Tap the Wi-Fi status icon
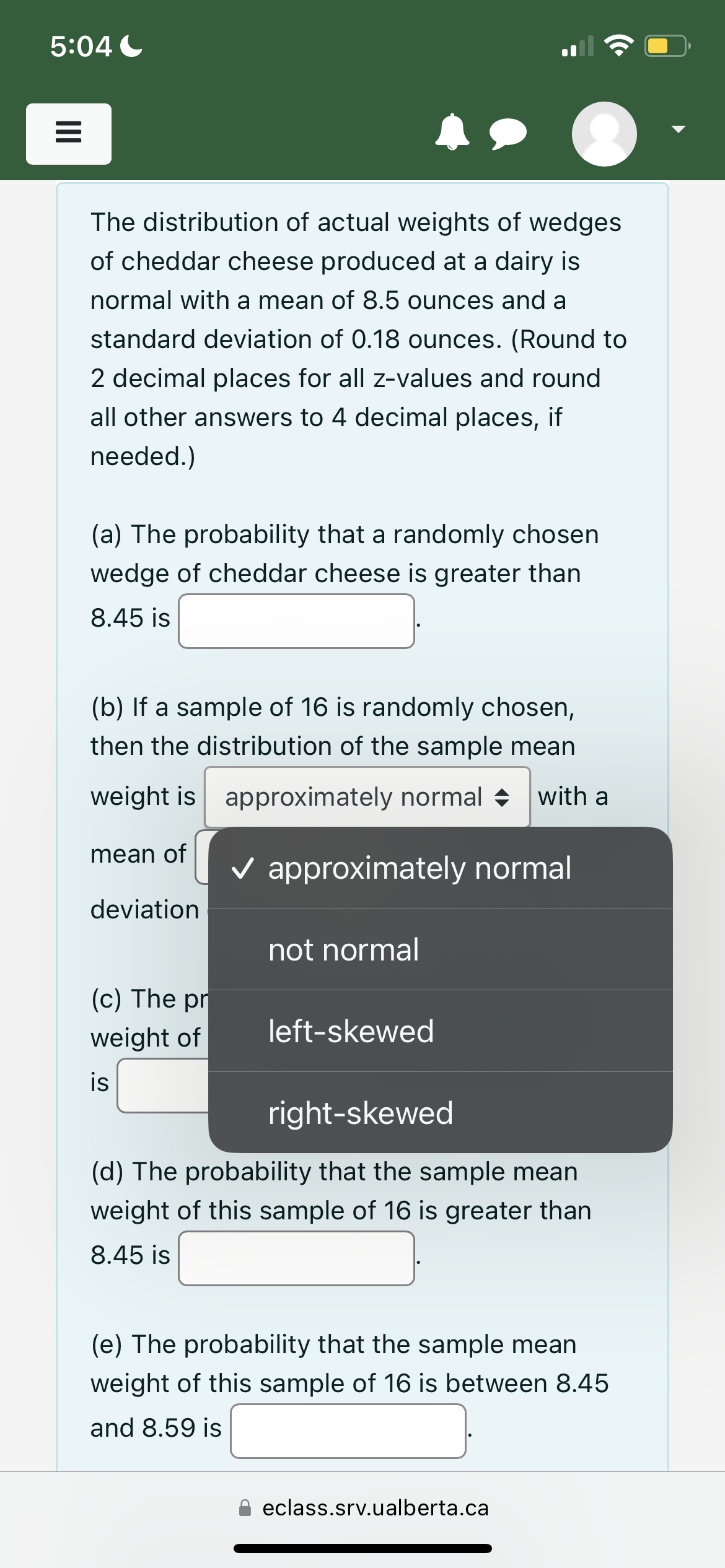The image size is (725, 1568). pyautogui.click(x=619, y=45)
